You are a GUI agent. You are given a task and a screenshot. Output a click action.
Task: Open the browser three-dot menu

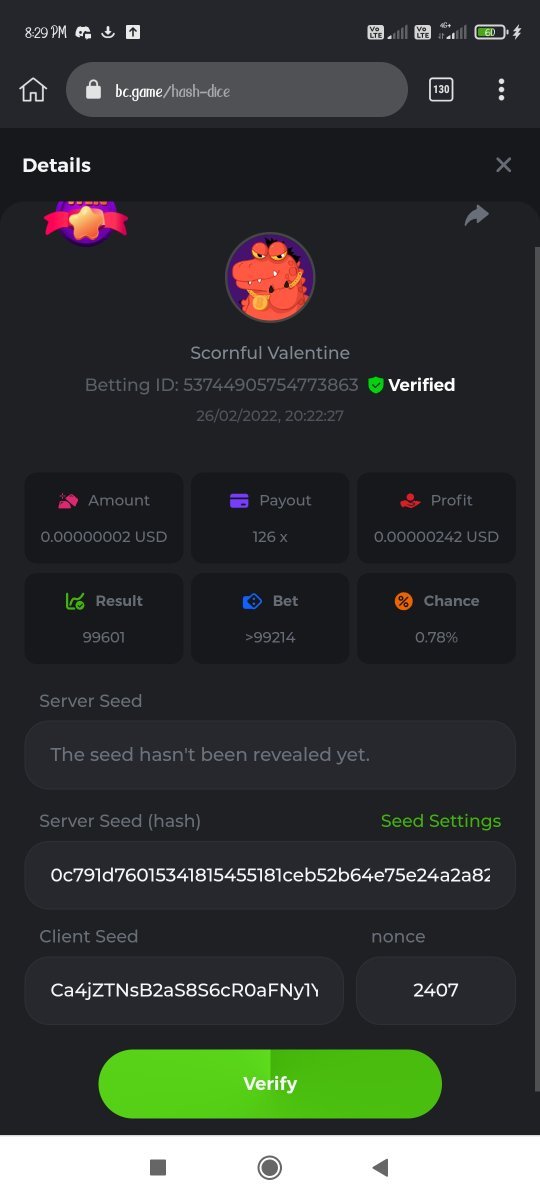[x=501, y=90]
